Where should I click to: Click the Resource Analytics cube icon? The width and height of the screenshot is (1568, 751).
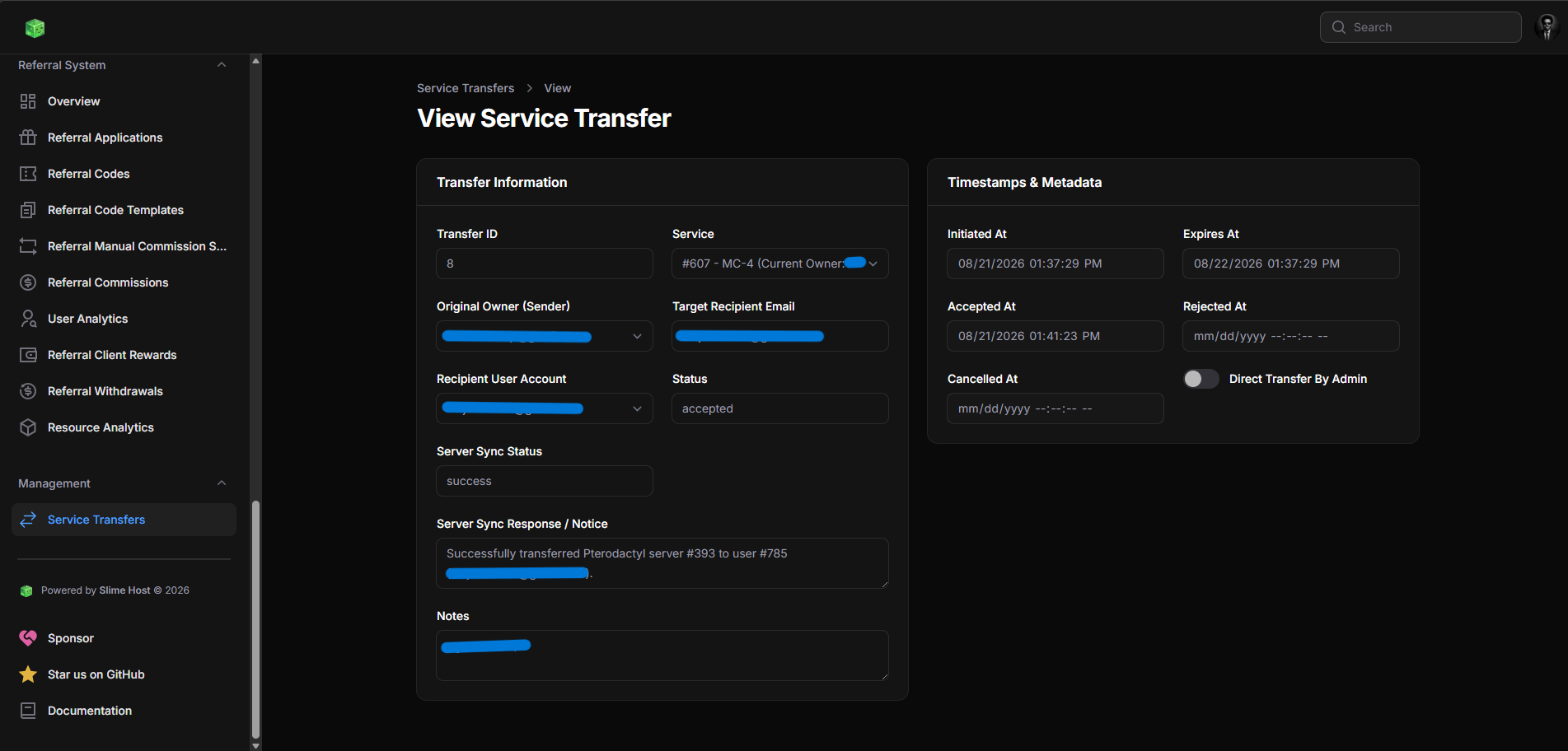click(x=28, y=427)
